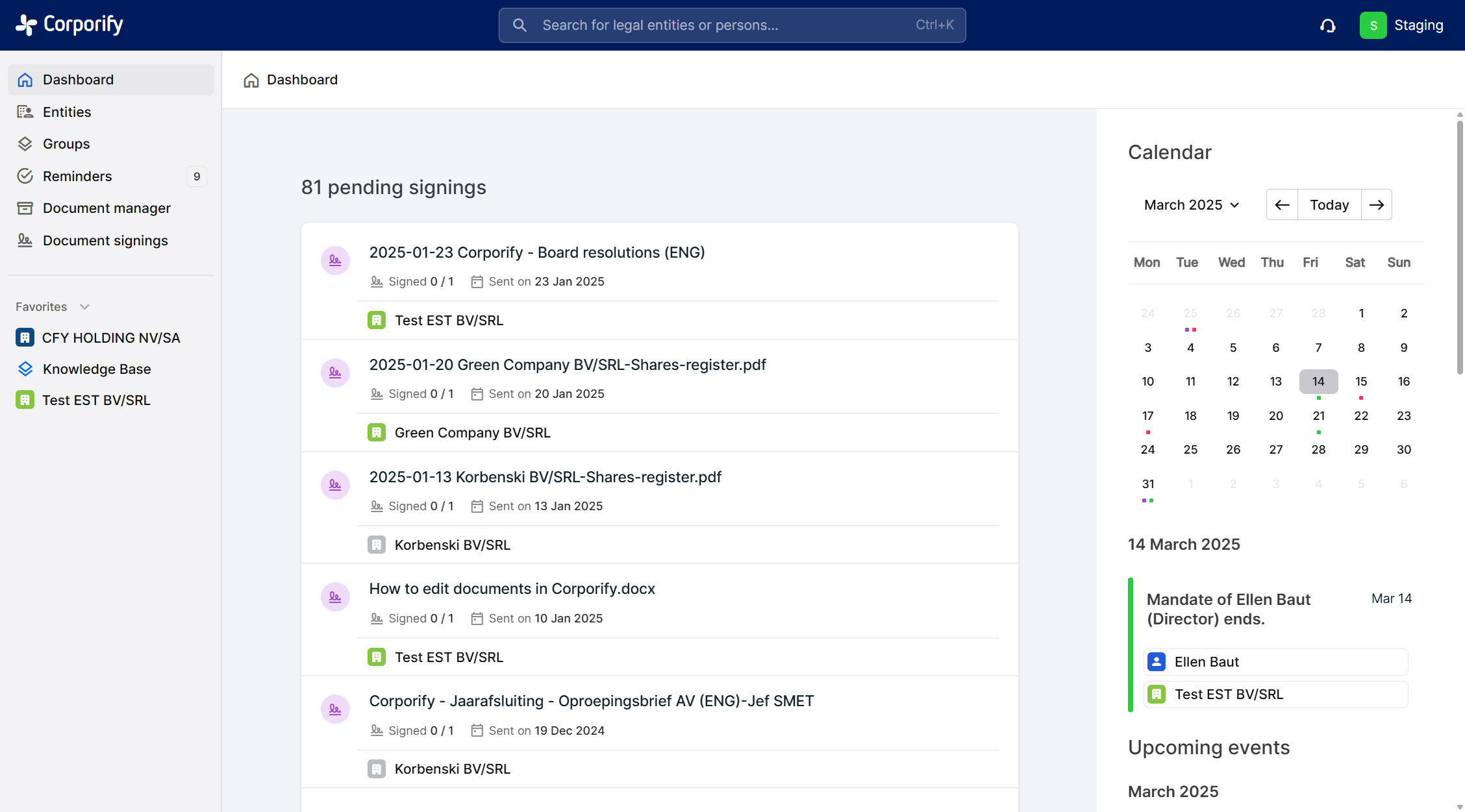This screenshot has height=812, width=1465.
Task: Open Document manager from sidebar
Action: [106, 208]
